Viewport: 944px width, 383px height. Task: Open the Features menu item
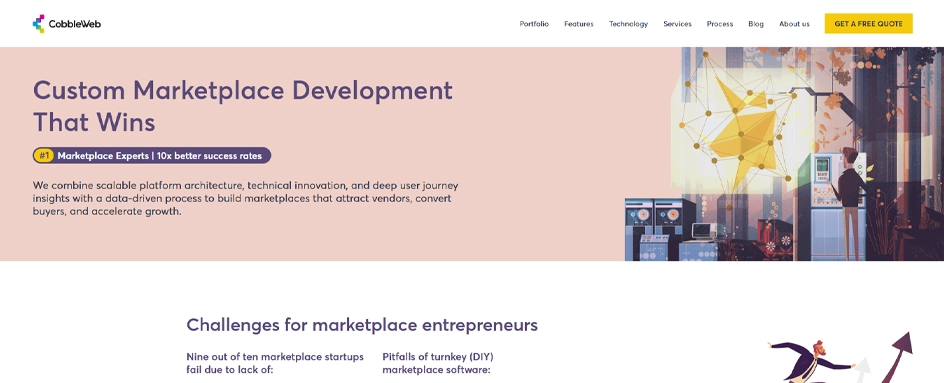click(x=579, y=24)
